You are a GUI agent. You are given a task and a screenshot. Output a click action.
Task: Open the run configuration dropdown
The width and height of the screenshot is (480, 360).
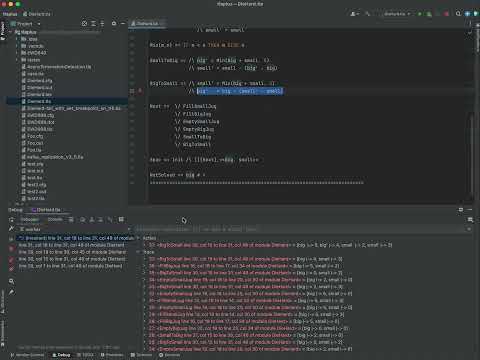pos(396,14)
